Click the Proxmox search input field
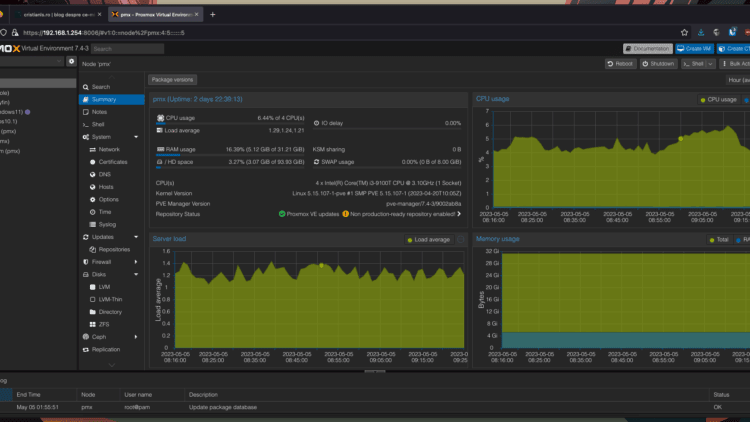 127,49
